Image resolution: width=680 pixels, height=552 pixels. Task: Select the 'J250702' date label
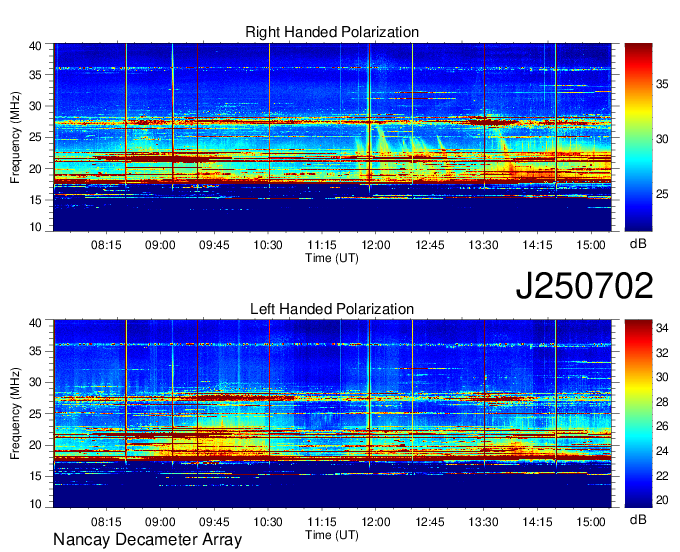coord(584,286)
